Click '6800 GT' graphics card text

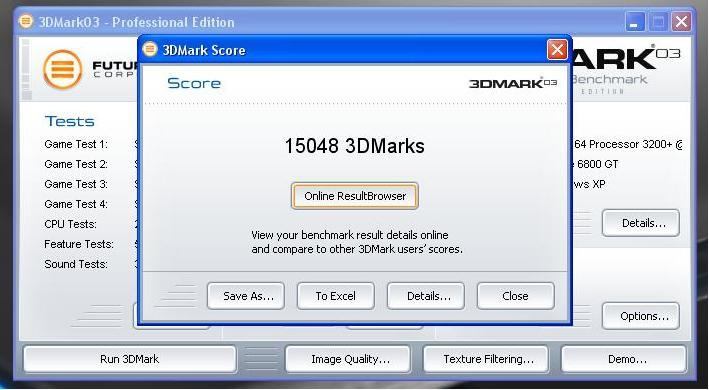tap(598, 164)
